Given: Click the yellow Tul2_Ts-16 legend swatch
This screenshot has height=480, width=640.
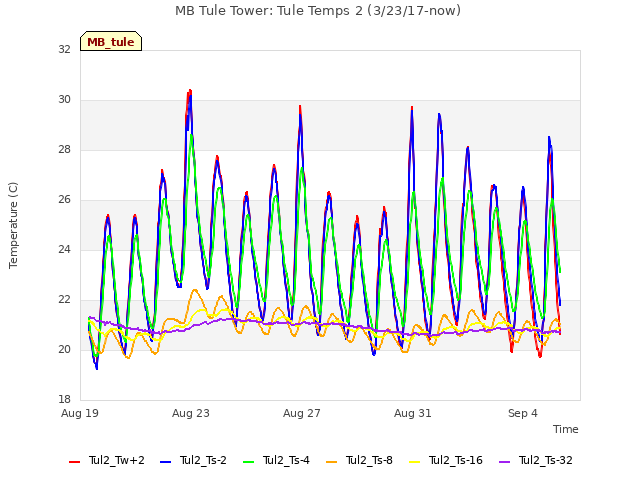Looking at the screenshot, I should (414, 462).
